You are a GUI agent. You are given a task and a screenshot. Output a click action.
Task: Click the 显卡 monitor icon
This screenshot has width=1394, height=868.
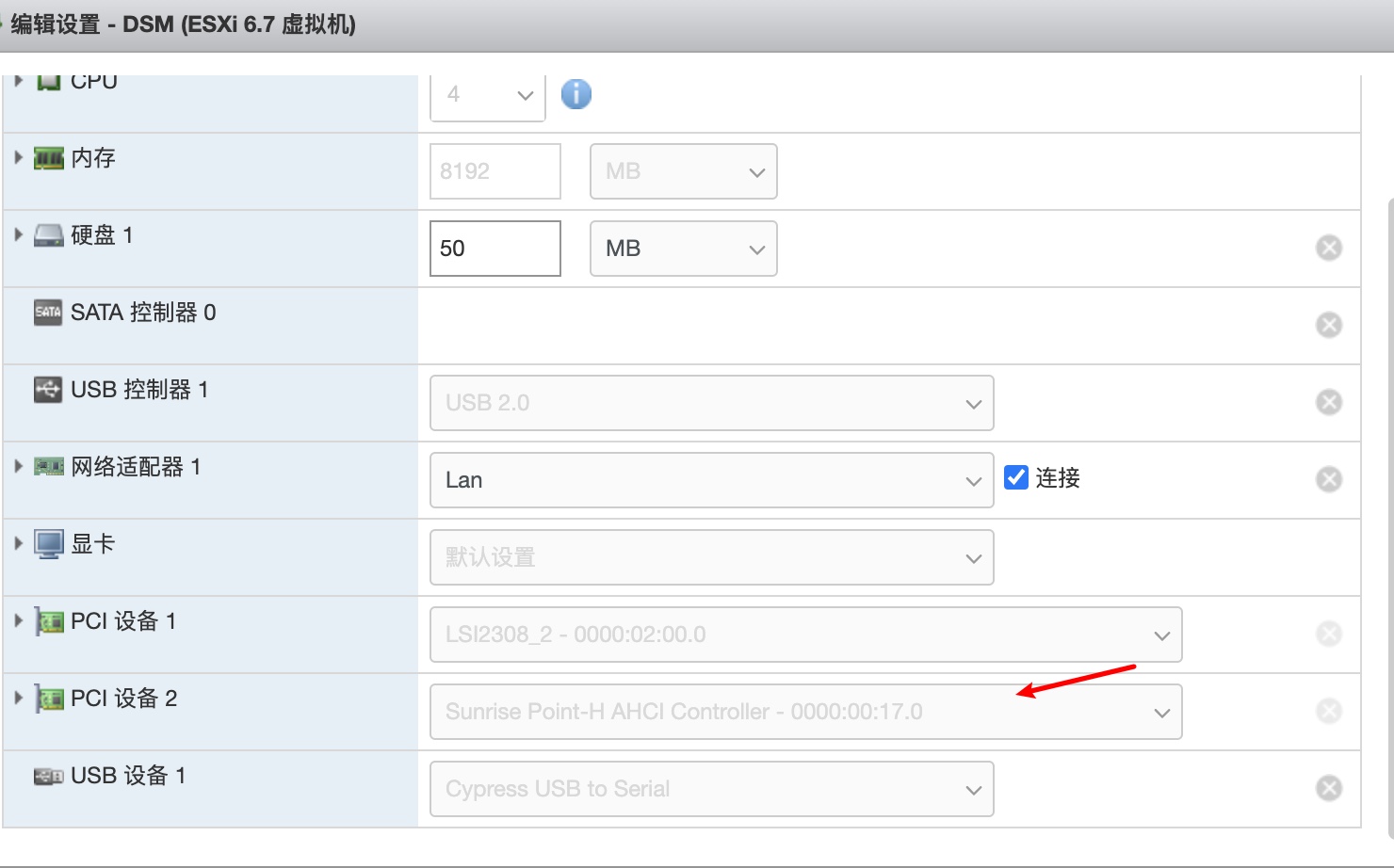coord(48,544)
